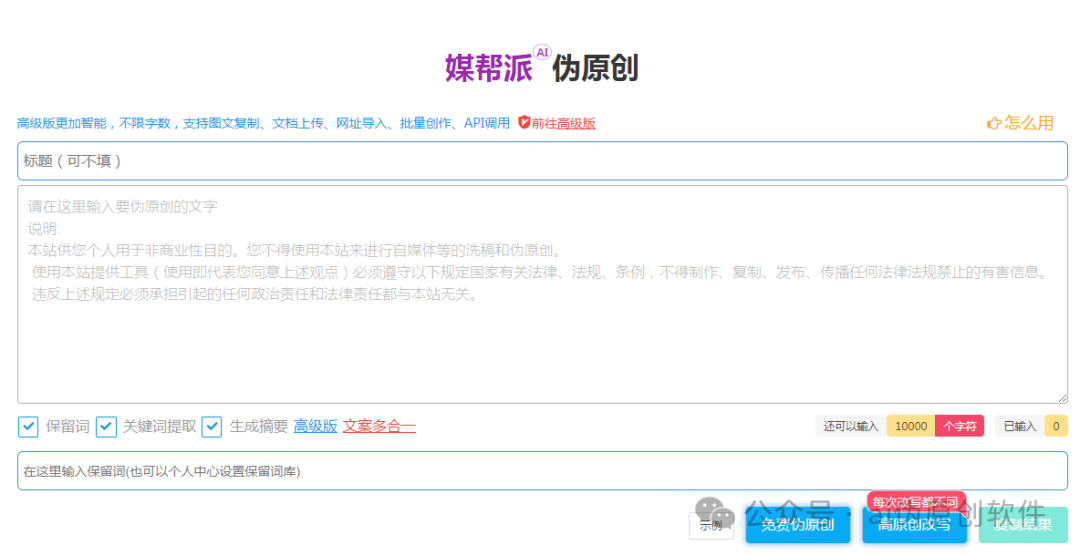
Task: Click the shield icon before 前往高级版
Action: click(523, 122)
